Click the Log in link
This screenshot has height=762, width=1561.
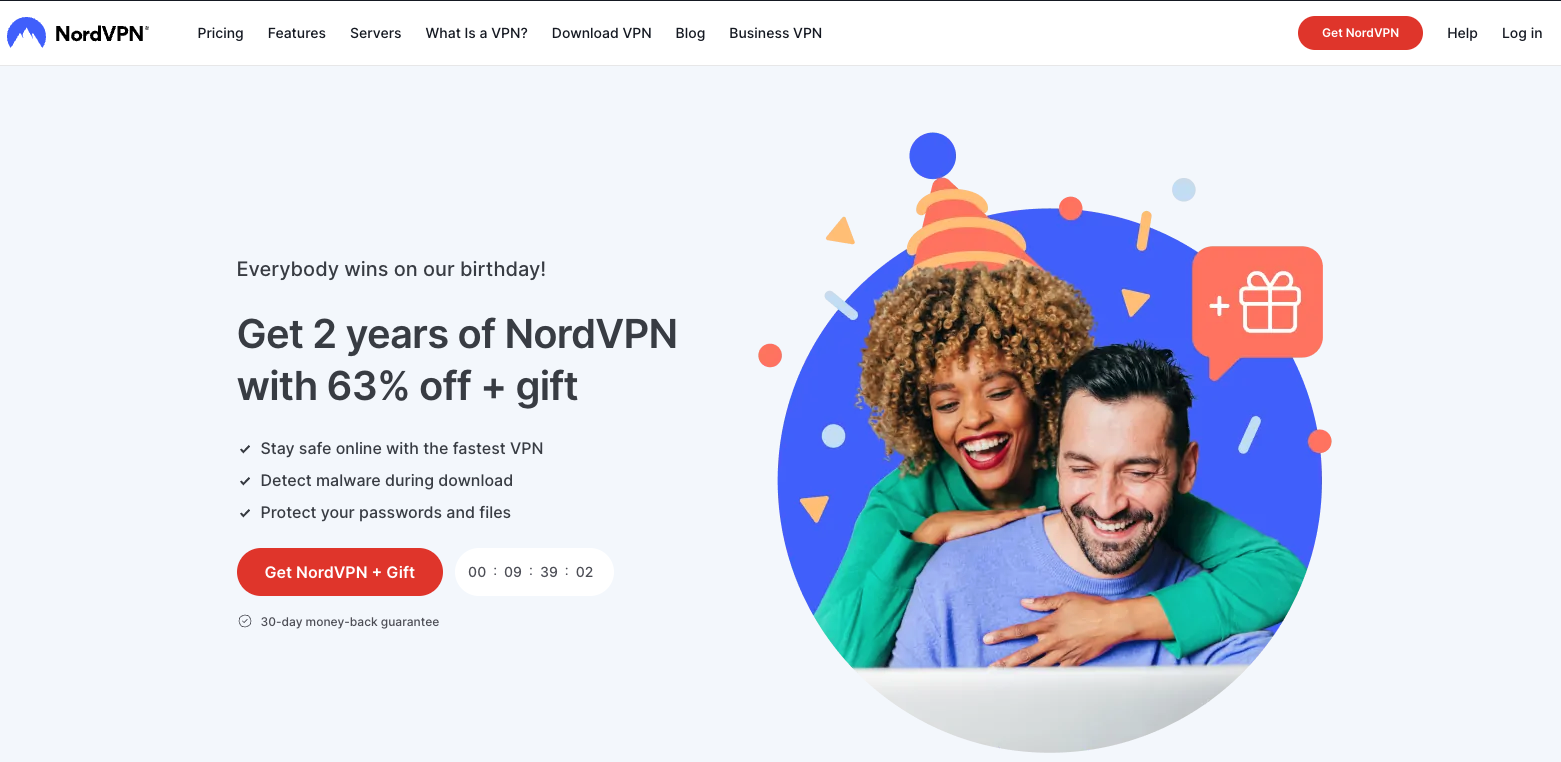(1522, 33)
